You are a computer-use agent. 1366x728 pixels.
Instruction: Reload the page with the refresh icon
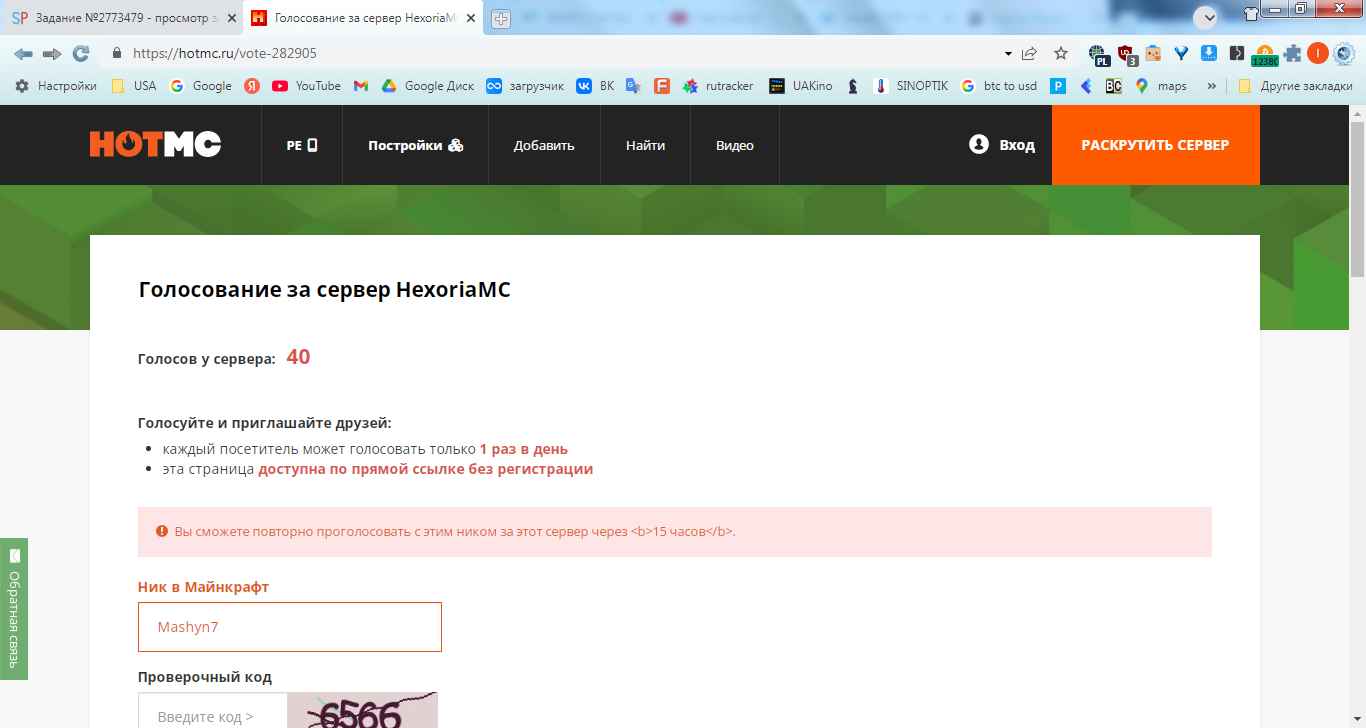pyautogui.click(x=81, y=53)
